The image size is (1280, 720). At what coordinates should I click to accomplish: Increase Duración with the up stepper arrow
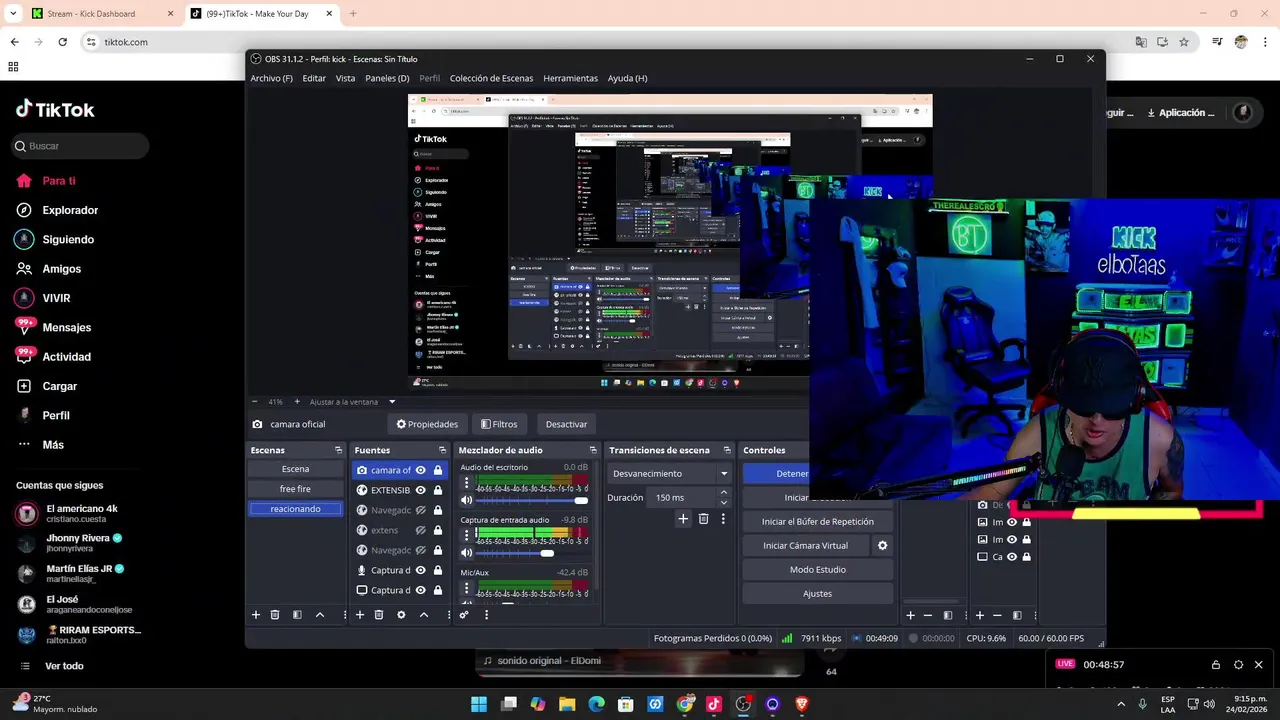[724, 492]
